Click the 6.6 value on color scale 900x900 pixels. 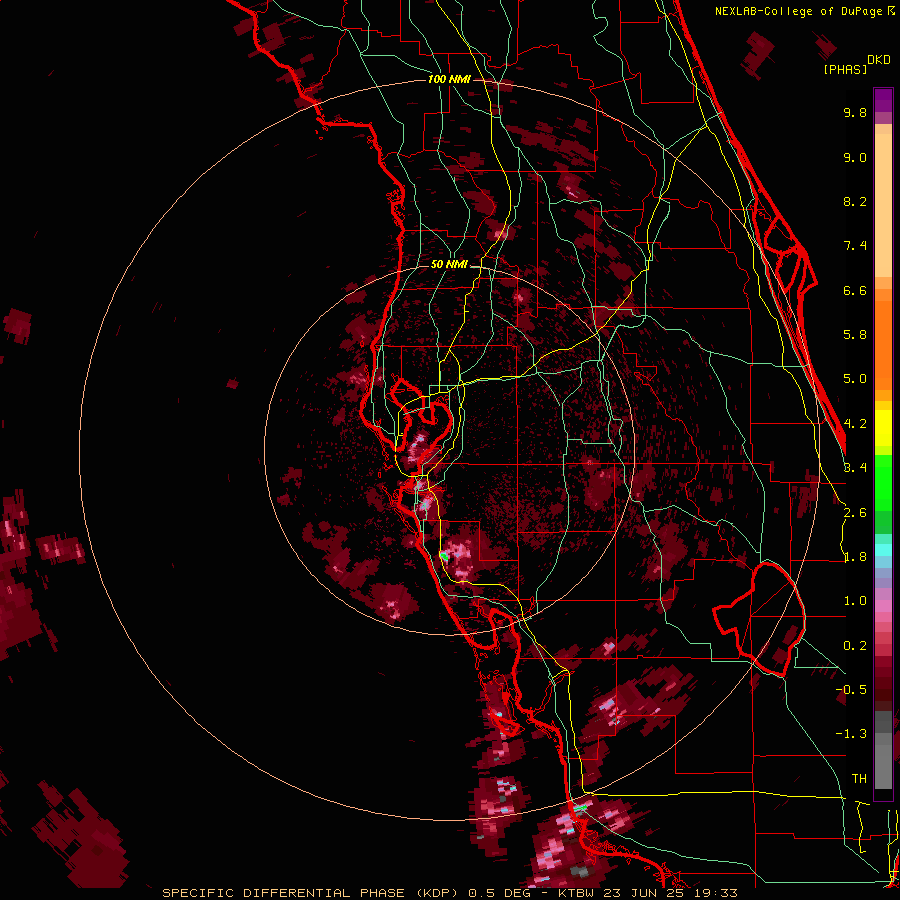pos(855,290)
